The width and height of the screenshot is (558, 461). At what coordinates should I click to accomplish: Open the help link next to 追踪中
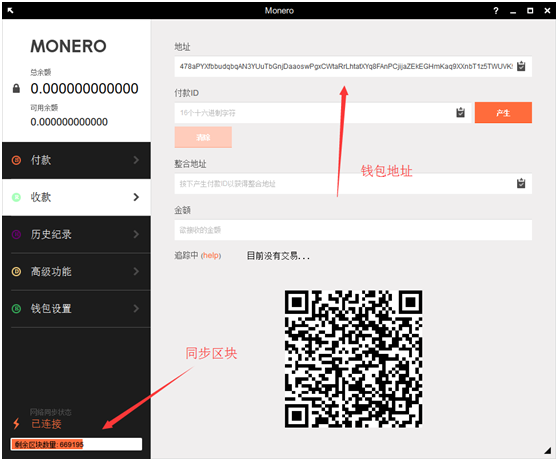point(211,256)
